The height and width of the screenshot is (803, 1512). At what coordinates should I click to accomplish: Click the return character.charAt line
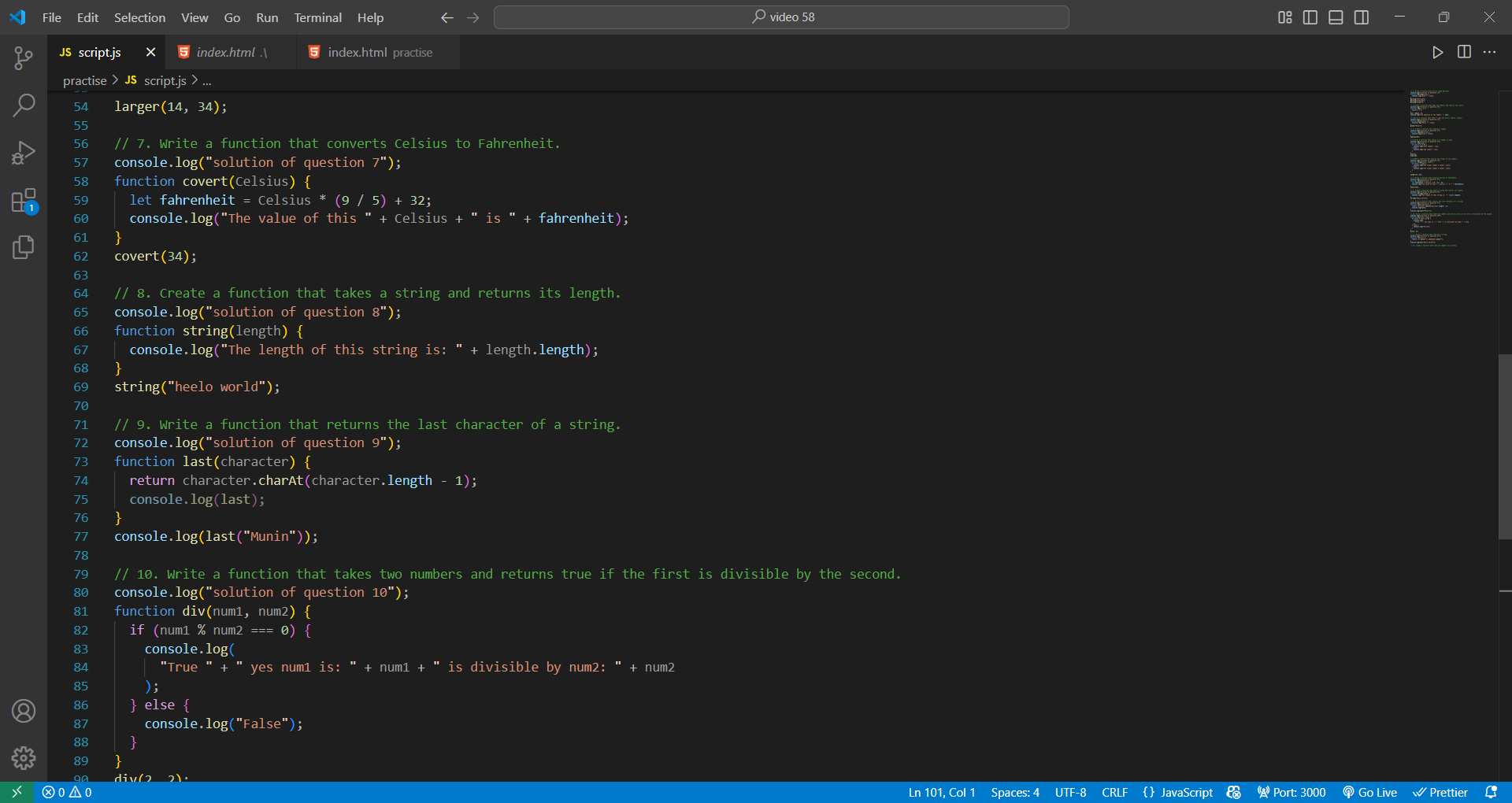click(x=303, y=480)
